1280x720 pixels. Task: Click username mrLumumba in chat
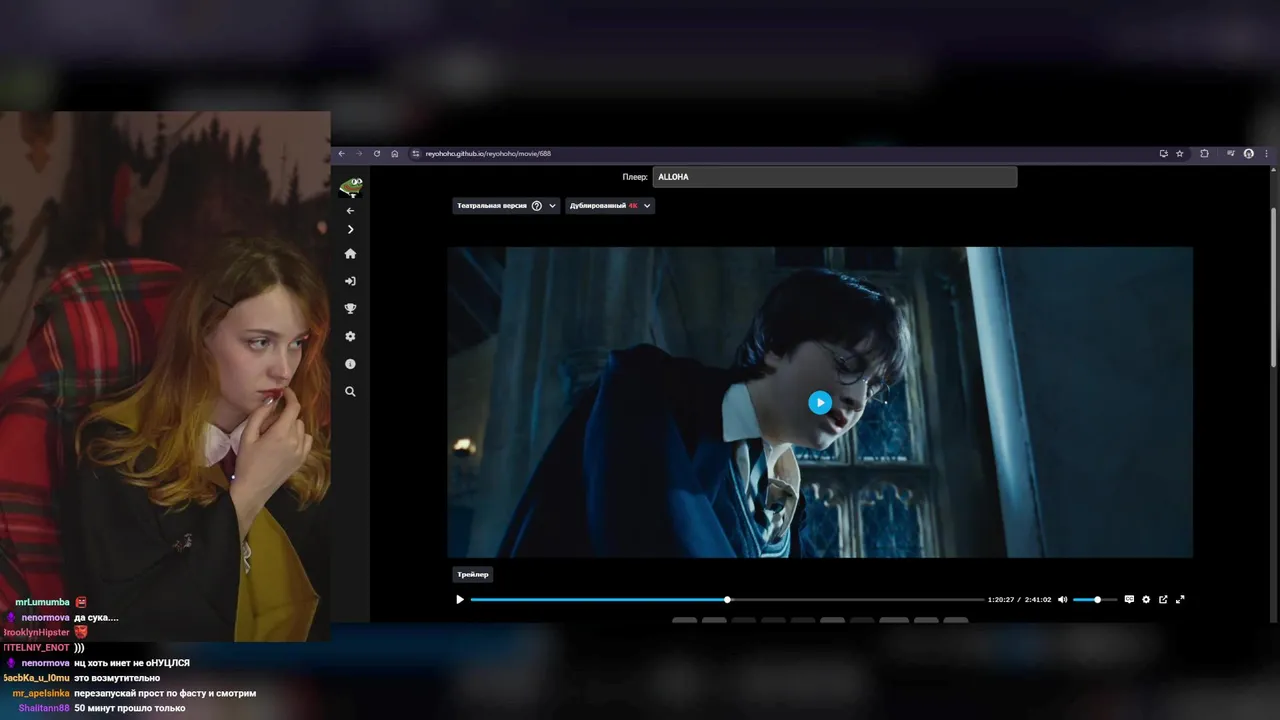coord(42,602)
